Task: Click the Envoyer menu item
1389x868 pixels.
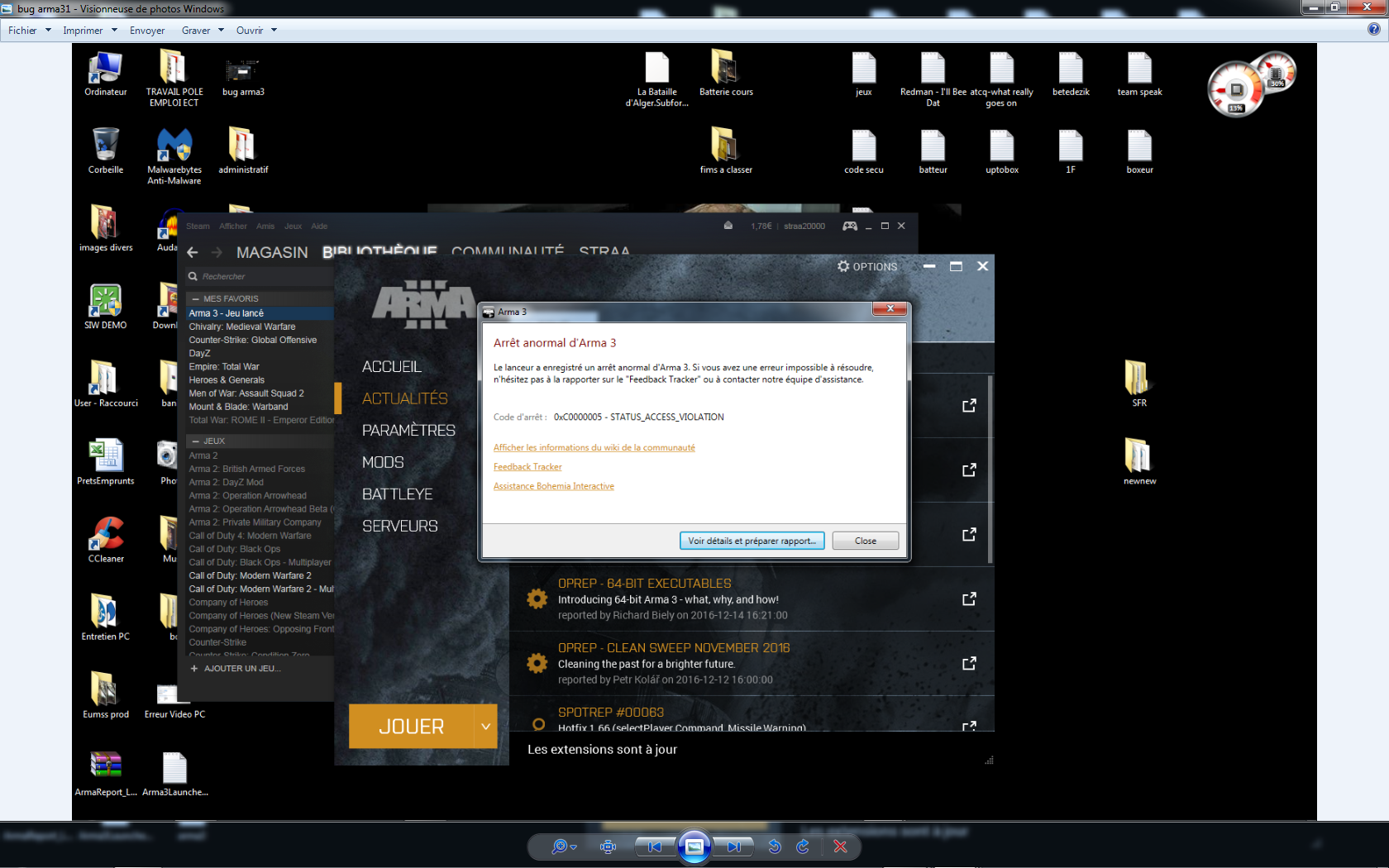Action: point(147,31)
